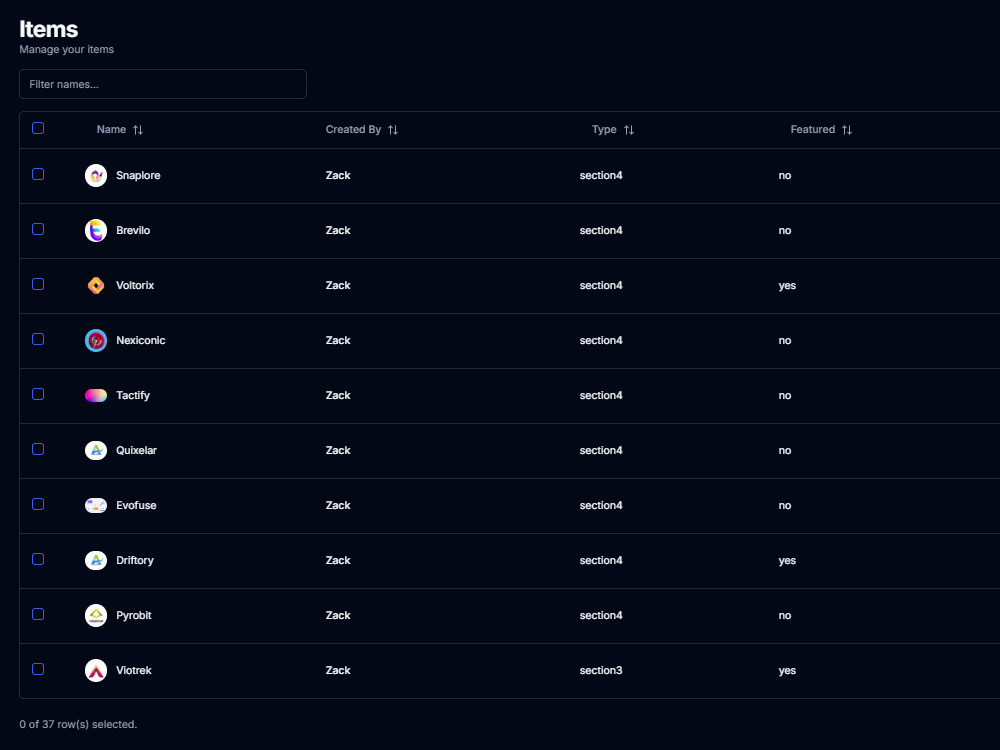This screenshot has width=1000, height=750.
Task: Click the Voltorix name text
Action: pyautogui.click(x=135, y=285)
